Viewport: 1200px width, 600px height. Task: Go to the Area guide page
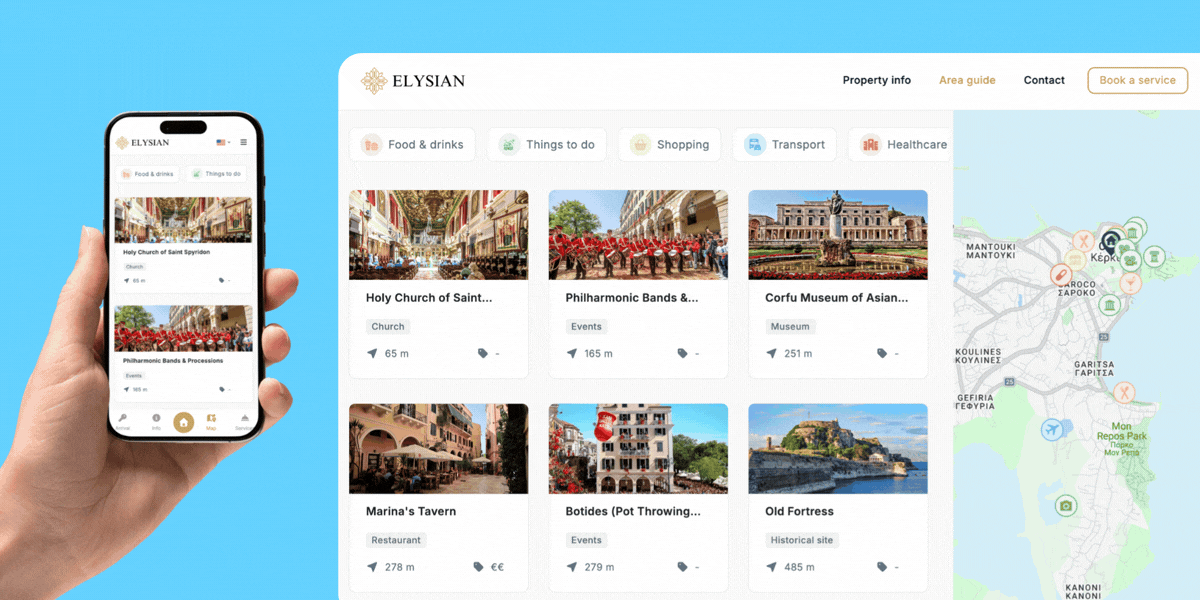[x=967, y=80]
